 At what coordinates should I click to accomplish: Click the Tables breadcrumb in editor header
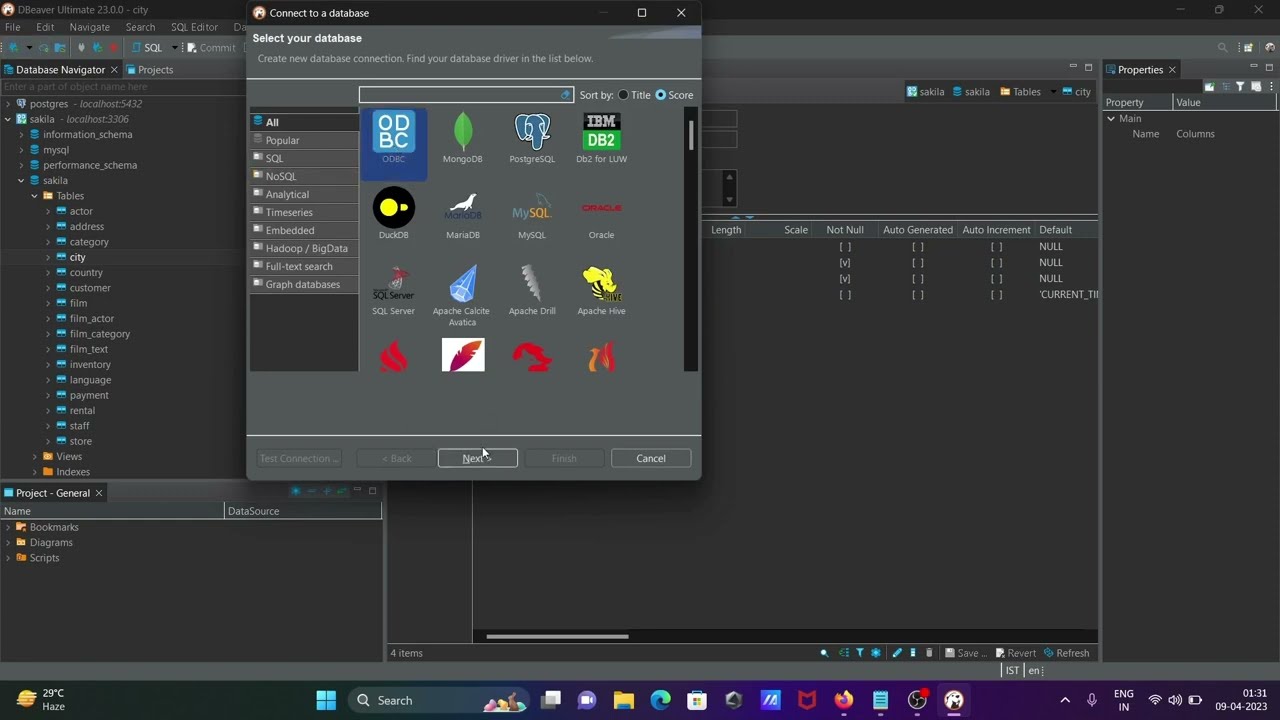point(1020,92)
